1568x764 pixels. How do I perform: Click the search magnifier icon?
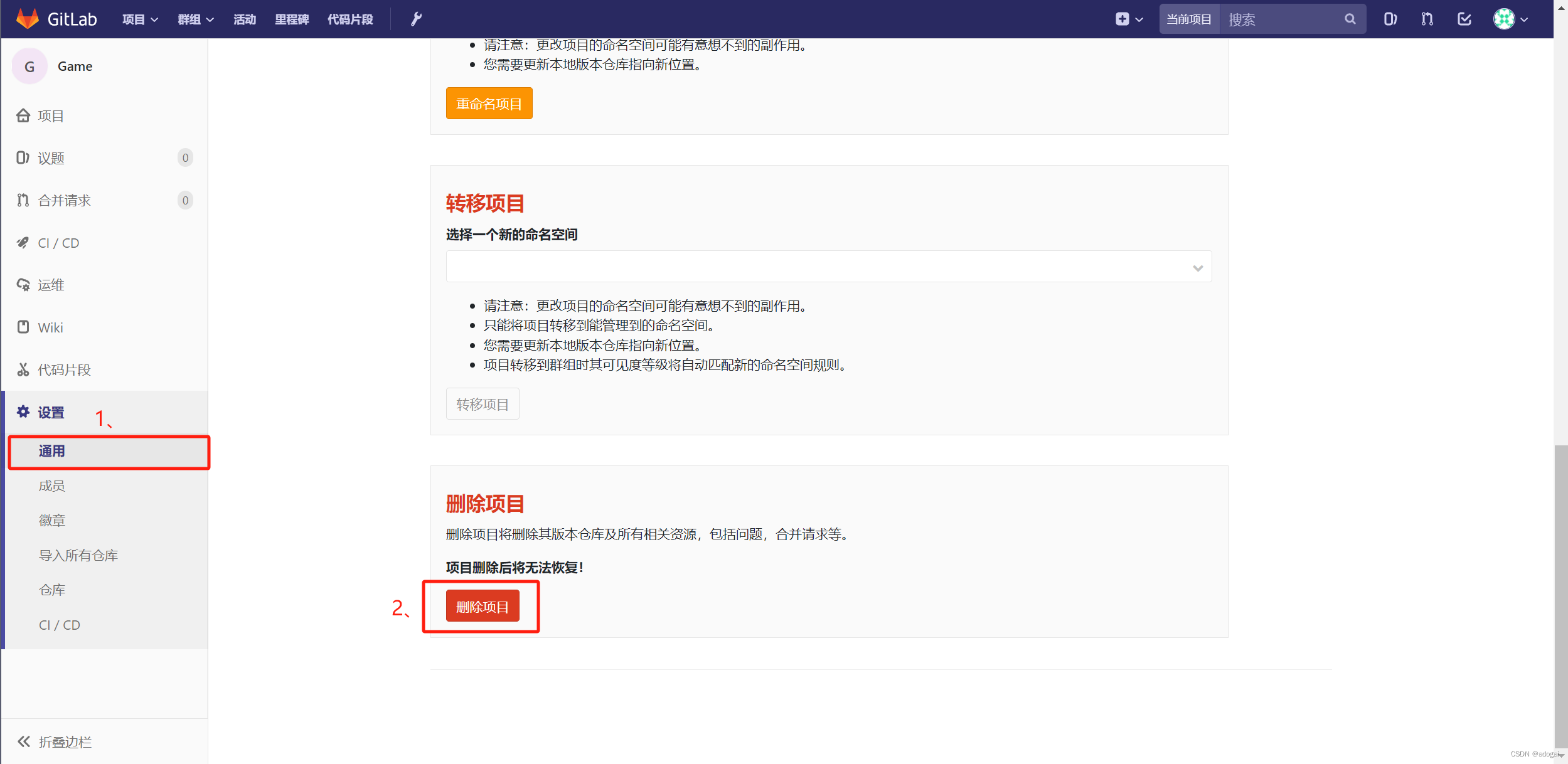(1350, 19)
